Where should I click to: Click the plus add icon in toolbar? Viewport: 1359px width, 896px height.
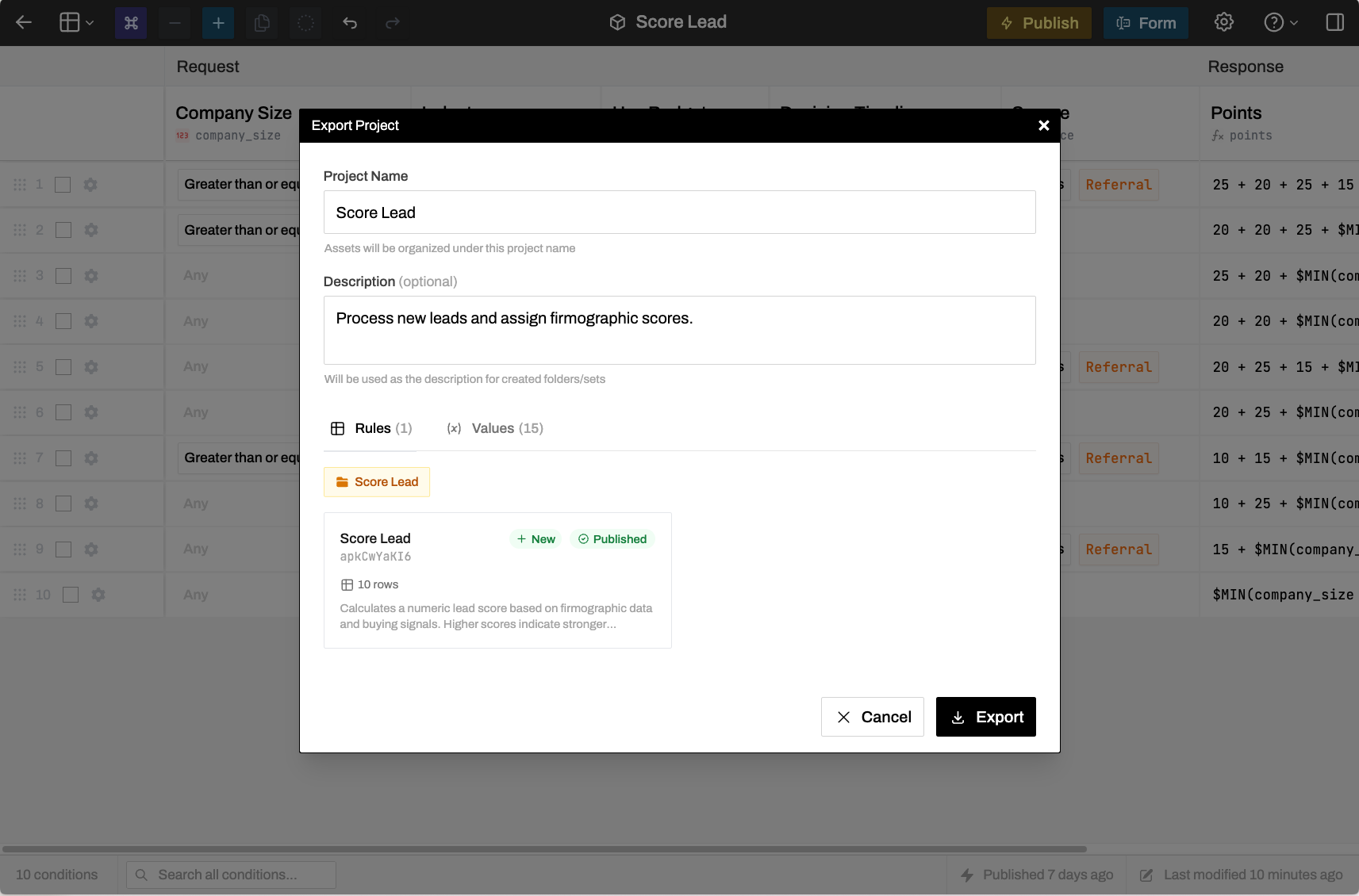(x=218, y=23)
